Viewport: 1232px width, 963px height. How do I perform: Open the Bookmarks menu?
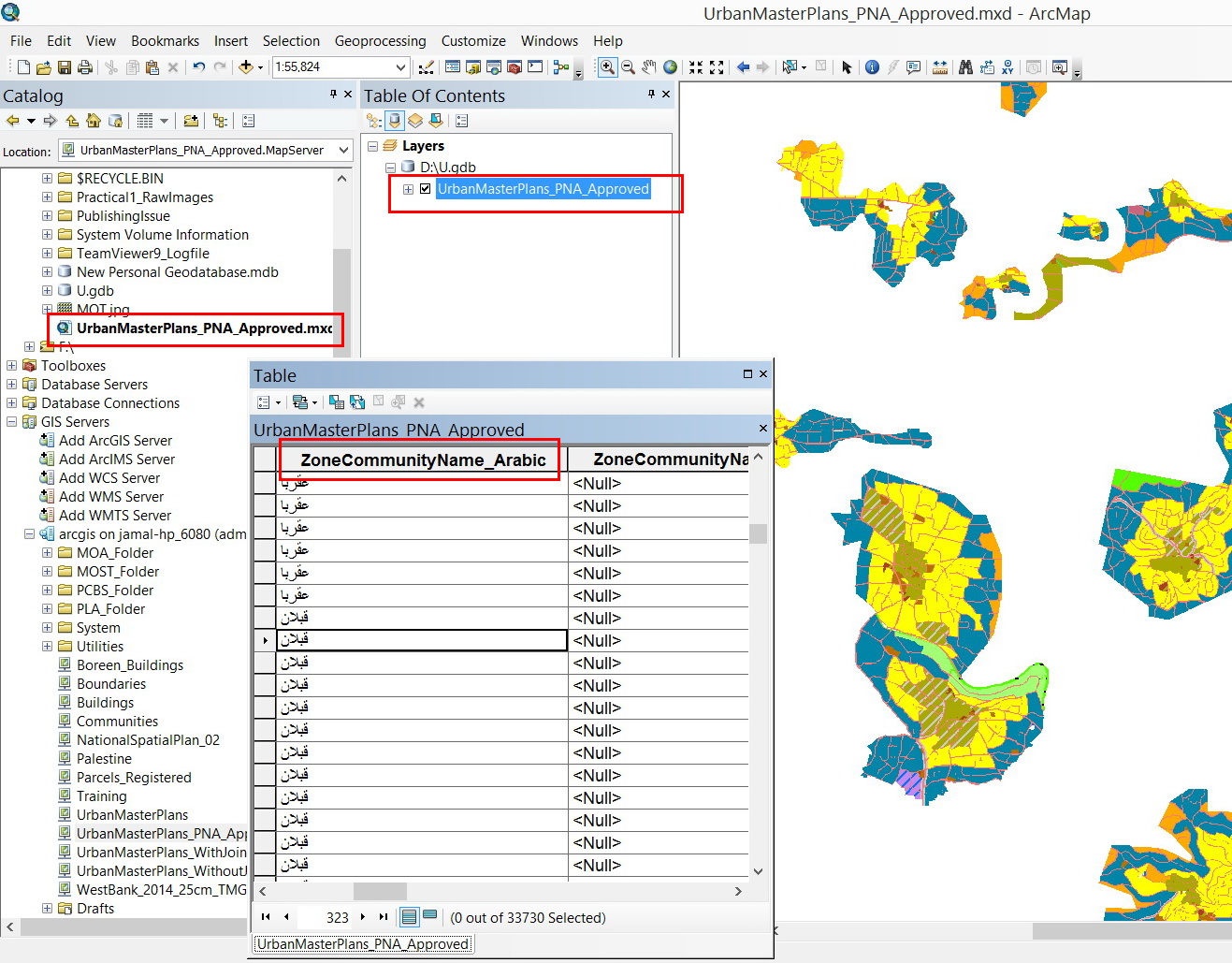[165, 41]
